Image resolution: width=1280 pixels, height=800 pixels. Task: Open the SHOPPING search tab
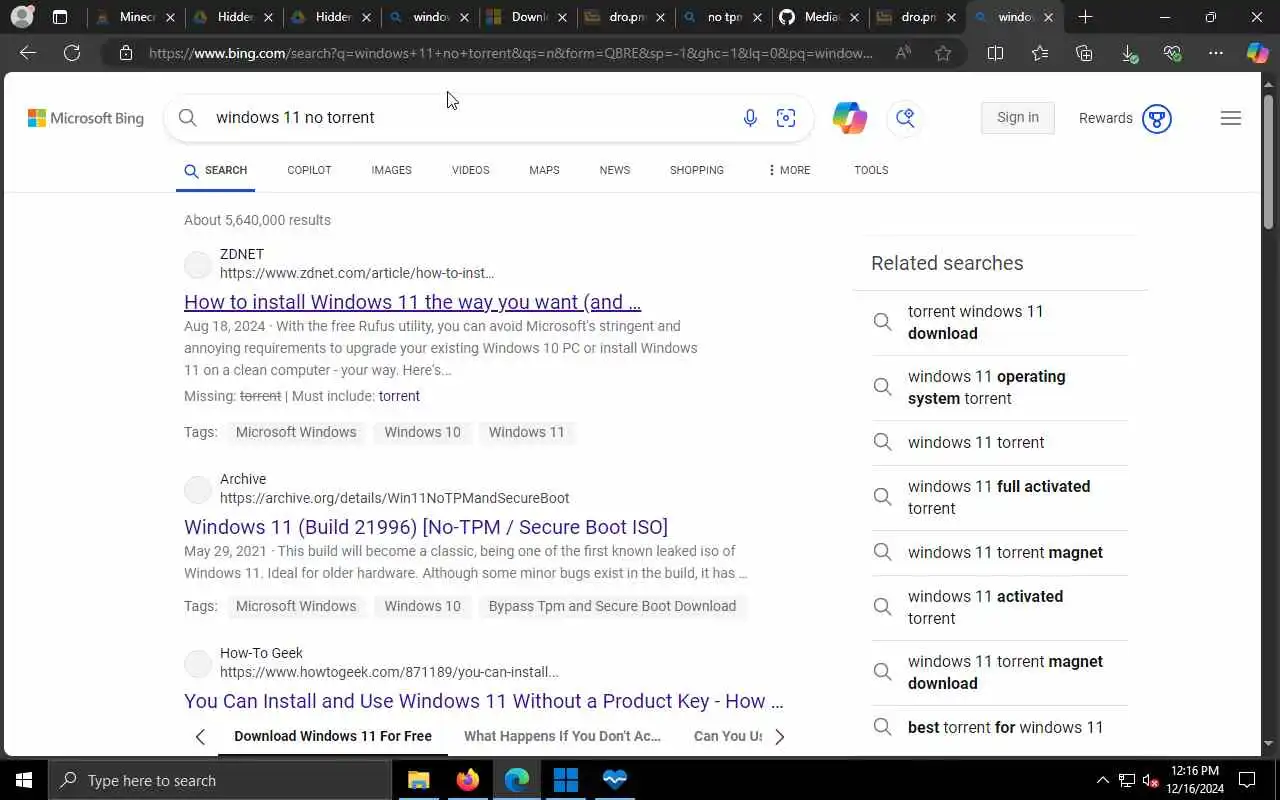(696, 170)
